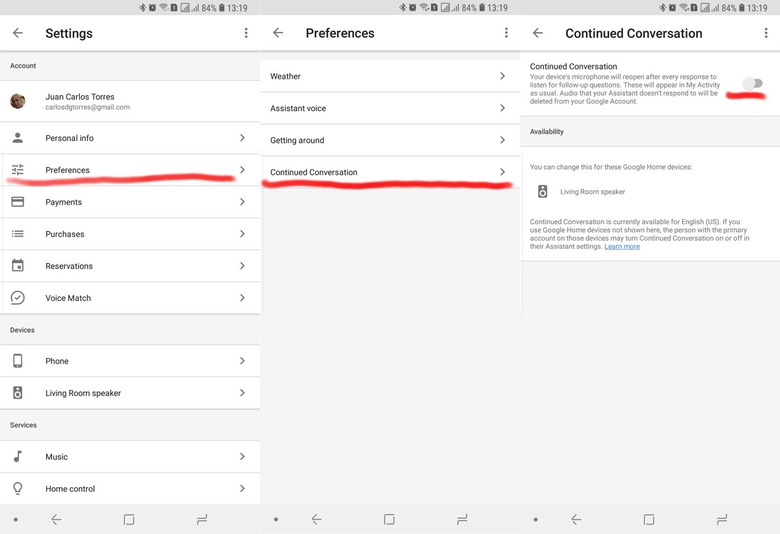This screenshot has width=780, height=534.
Task: Open Home control settings
Action: point(130,488)
